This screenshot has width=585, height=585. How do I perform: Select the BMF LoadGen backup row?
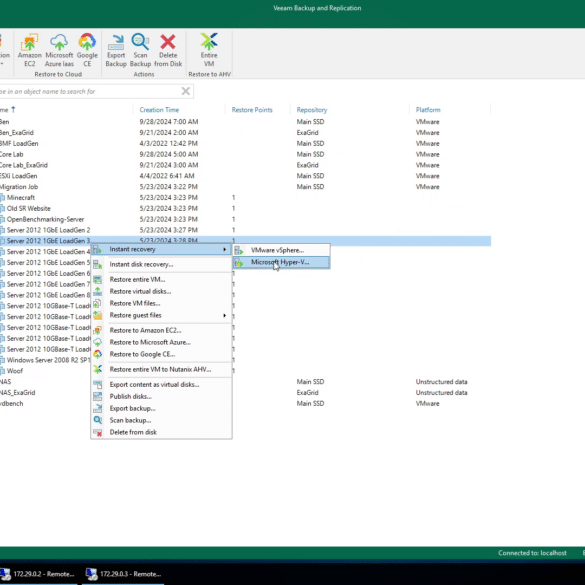click(245, 143)
